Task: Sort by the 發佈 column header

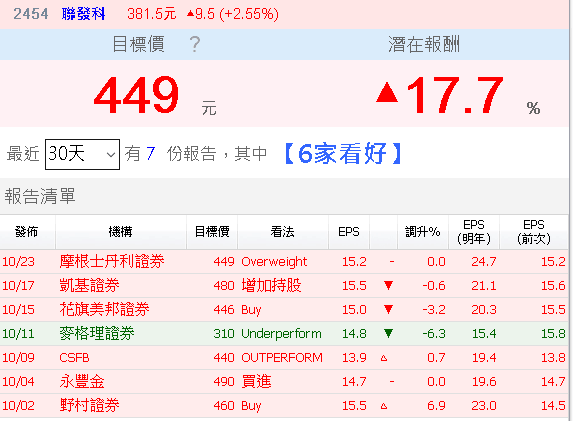Action: pos(27,232)
